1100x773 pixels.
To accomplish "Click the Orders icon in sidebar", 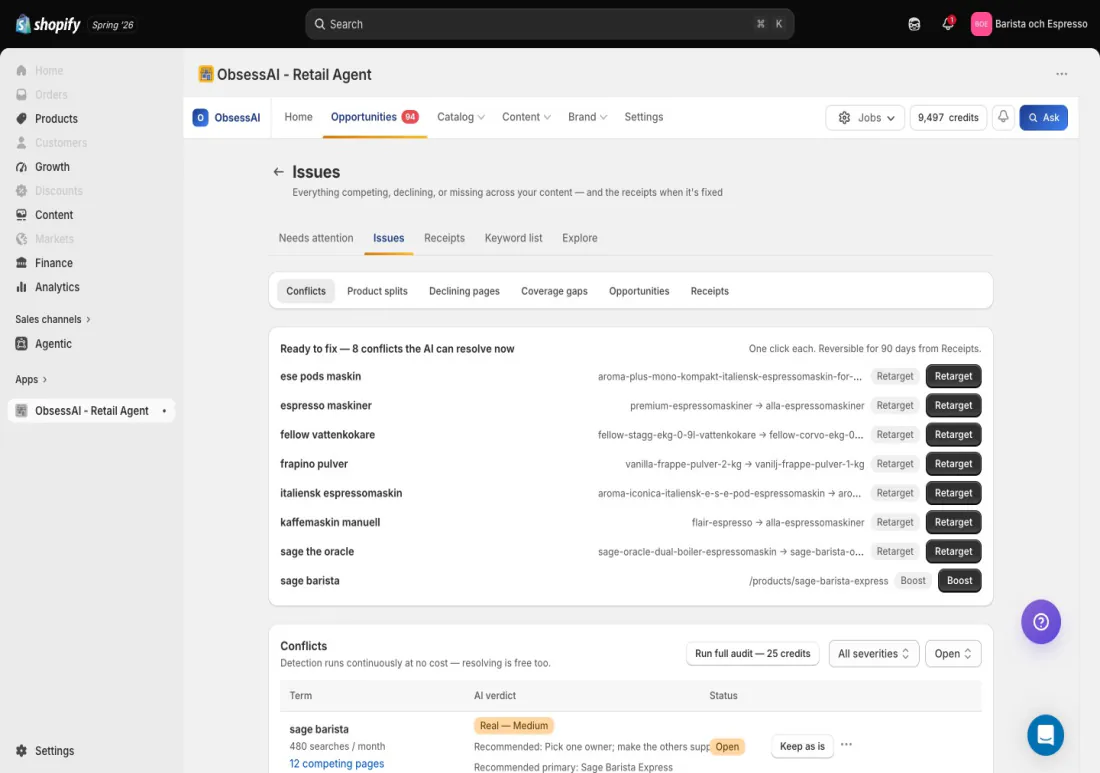I will tap(21, 95).
